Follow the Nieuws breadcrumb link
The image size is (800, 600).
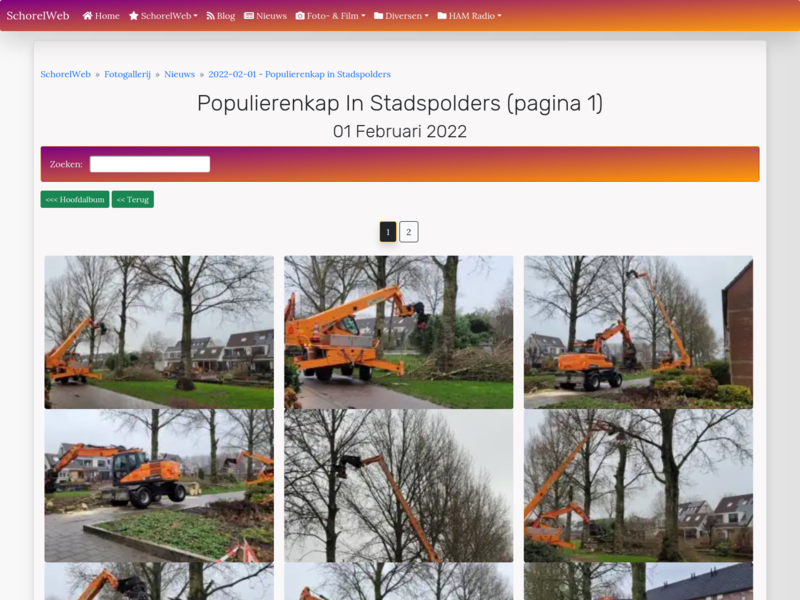coord(180,74)
